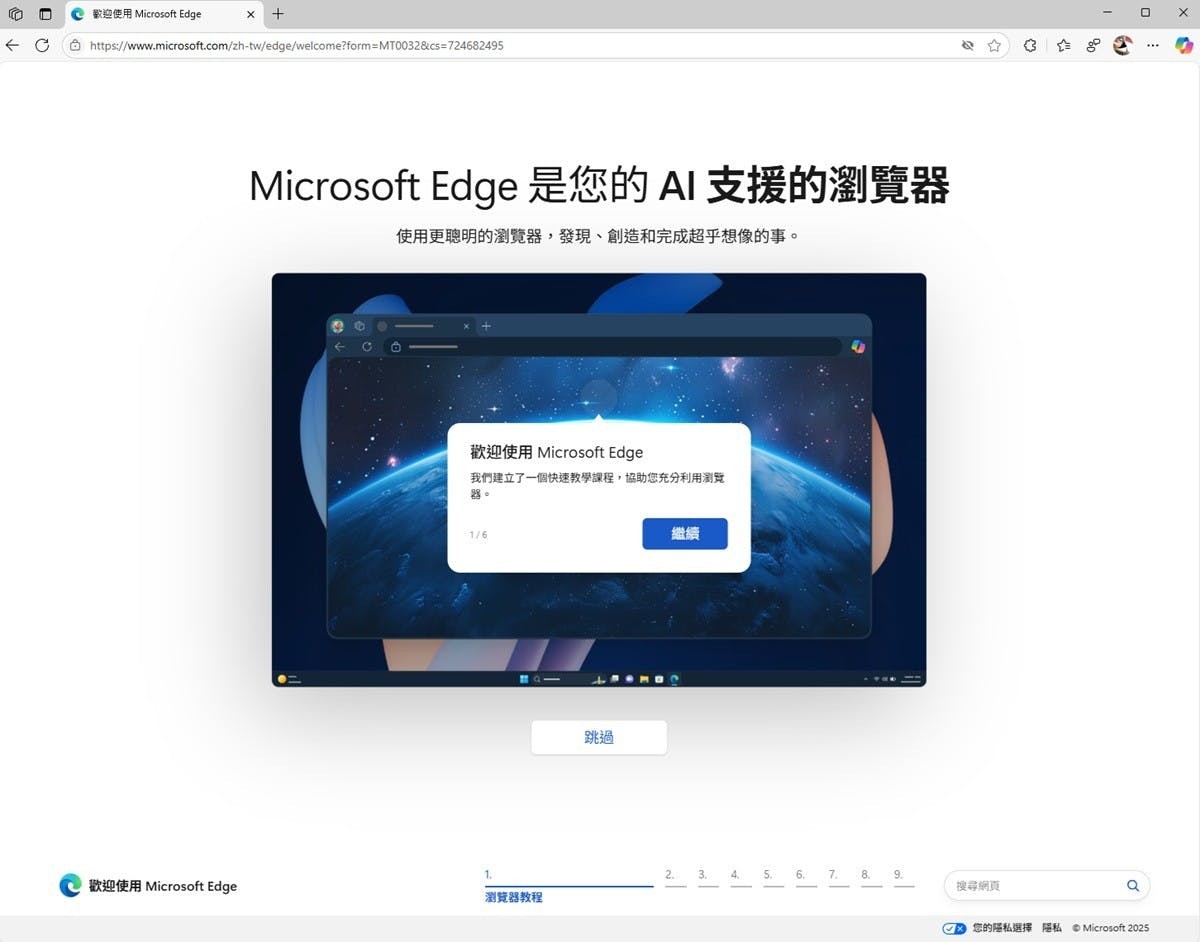Viewport: 1200px width, 942px height.
Task: Close the 歡迎使用 Microsoft Edge tab
Action: coord(251,14)
